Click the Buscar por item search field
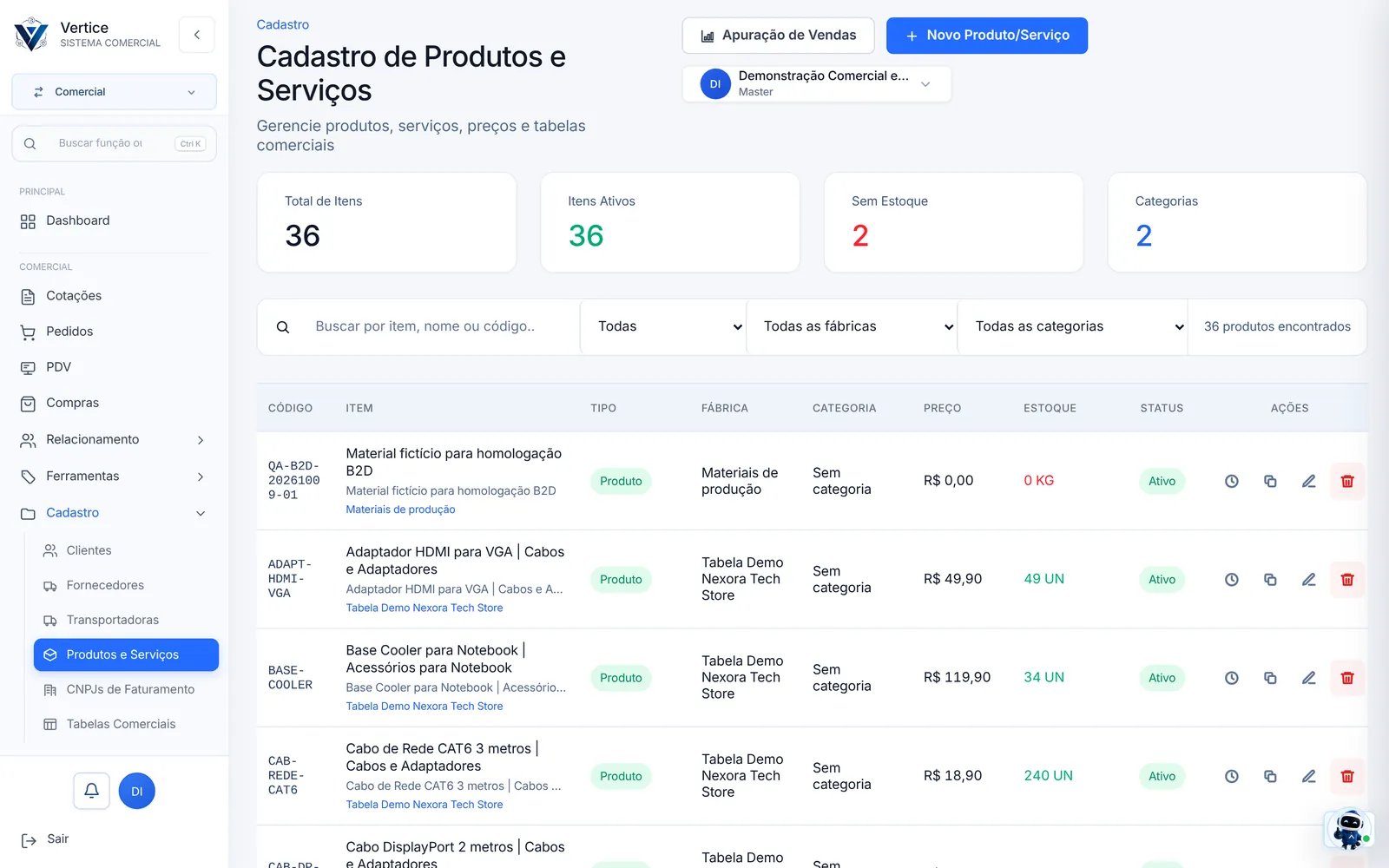Image resolution: width=1389 pixels, height=868 pixels. pyautogui.click(x=418, y=326)
